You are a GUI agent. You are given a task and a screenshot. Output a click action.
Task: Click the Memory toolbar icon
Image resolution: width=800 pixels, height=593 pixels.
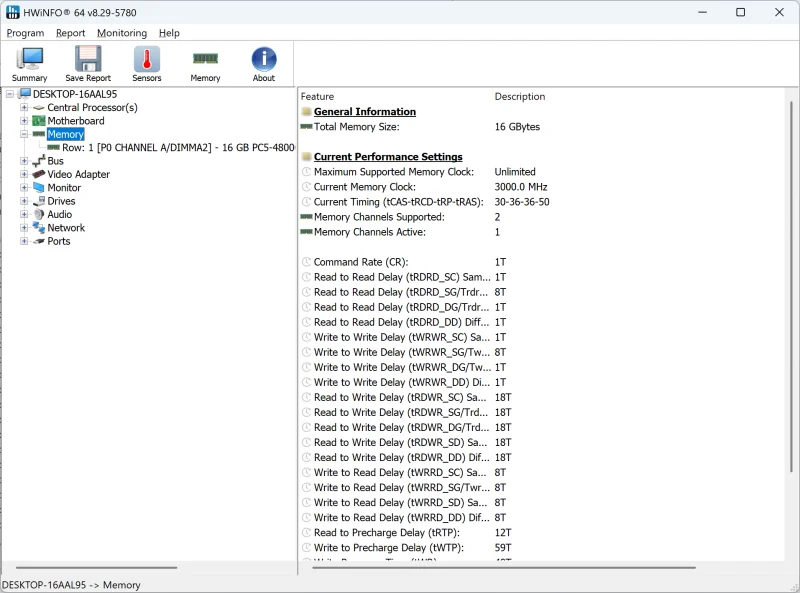point(205,64)
